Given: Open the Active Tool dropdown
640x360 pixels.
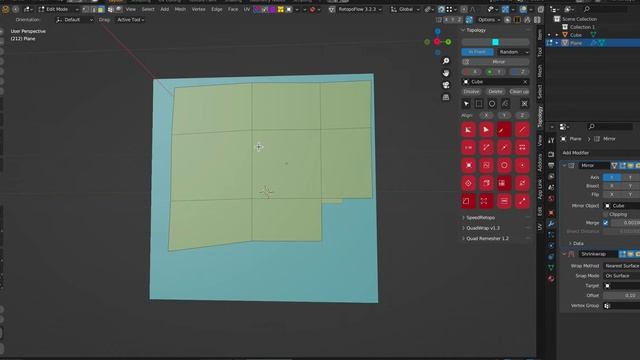Looking at the screenshot, I should coord(131,20).
